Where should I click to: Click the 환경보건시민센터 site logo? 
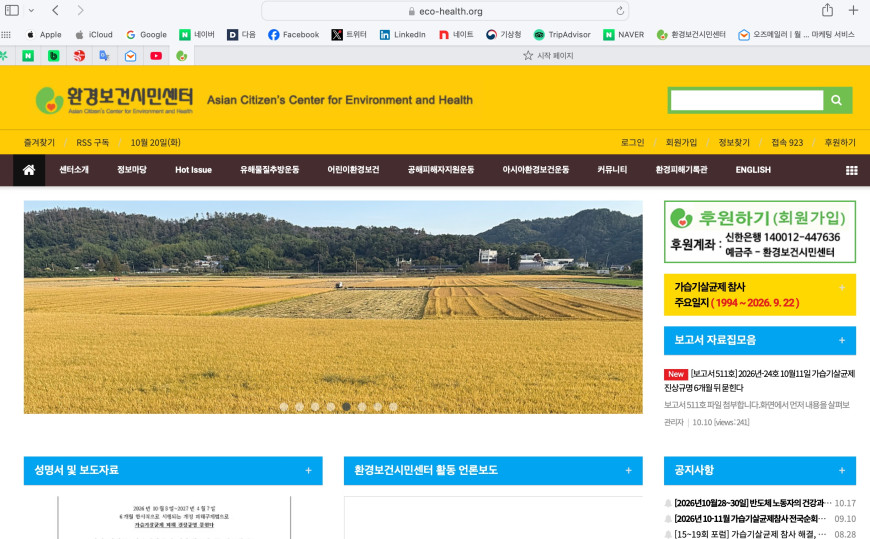click(114, 100)
